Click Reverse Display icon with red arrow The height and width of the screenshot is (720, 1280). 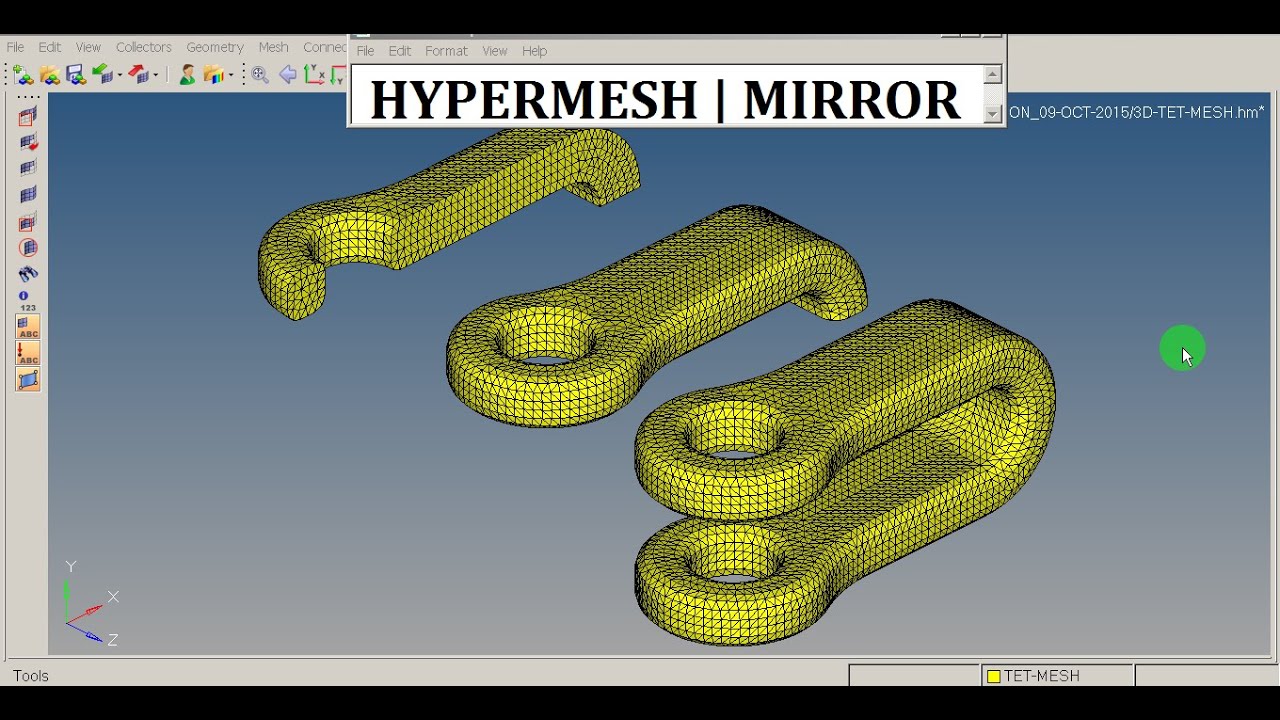coord(28,143)
